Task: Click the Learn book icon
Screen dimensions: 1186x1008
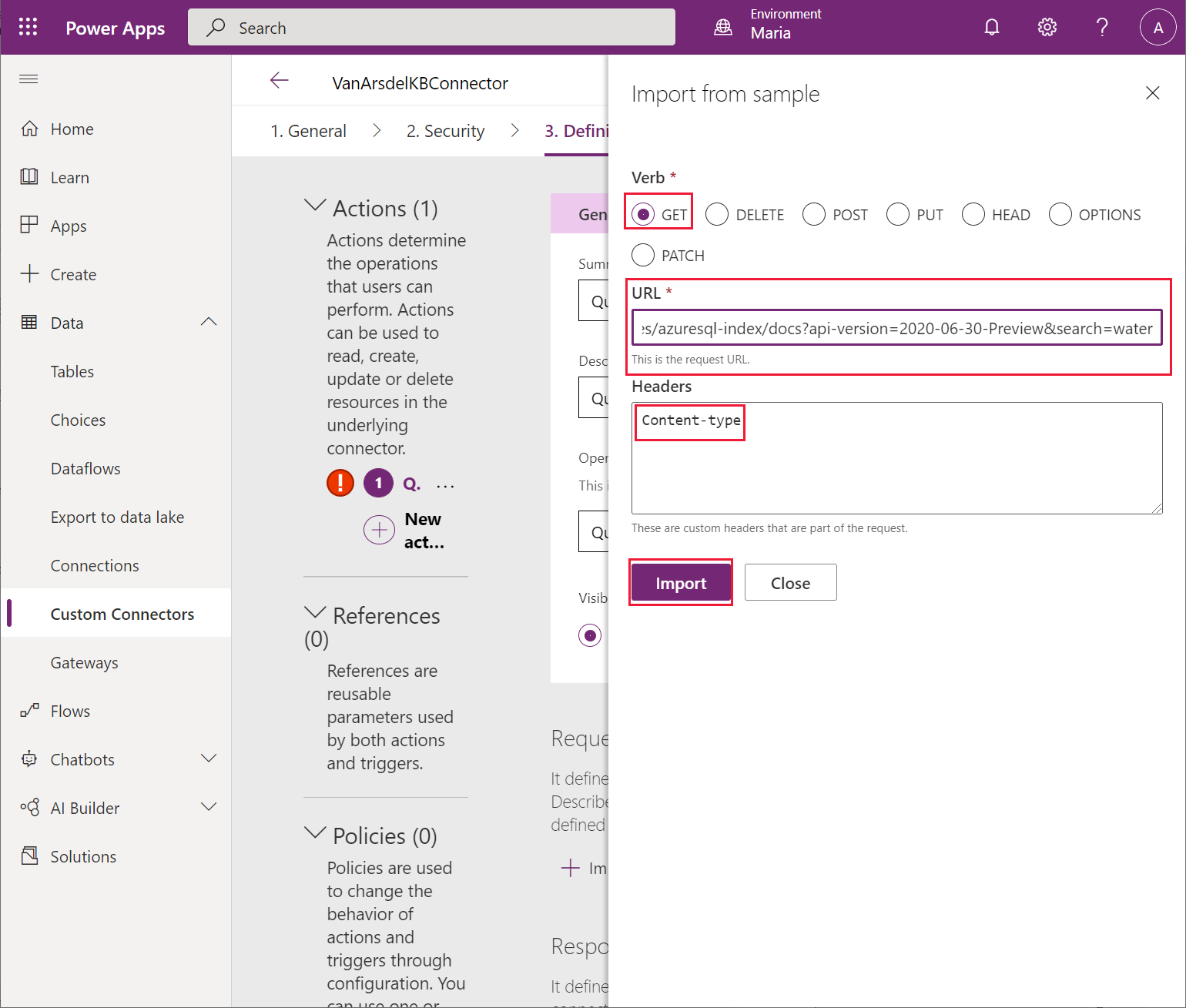Action: tap(29, 177)
